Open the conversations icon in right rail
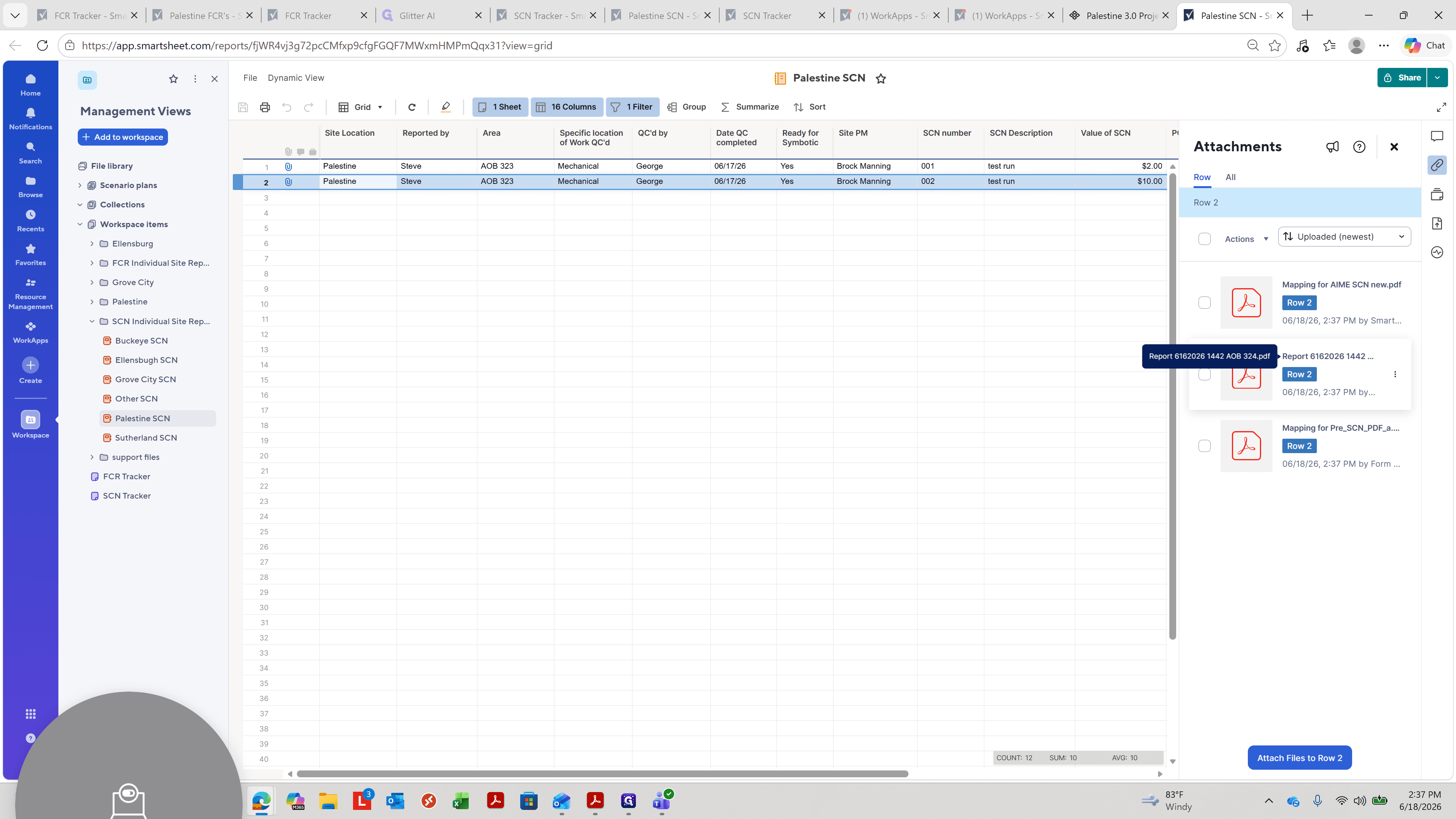The width and height of the screenshot is (1456, 819). click(x=1437, y=136)
